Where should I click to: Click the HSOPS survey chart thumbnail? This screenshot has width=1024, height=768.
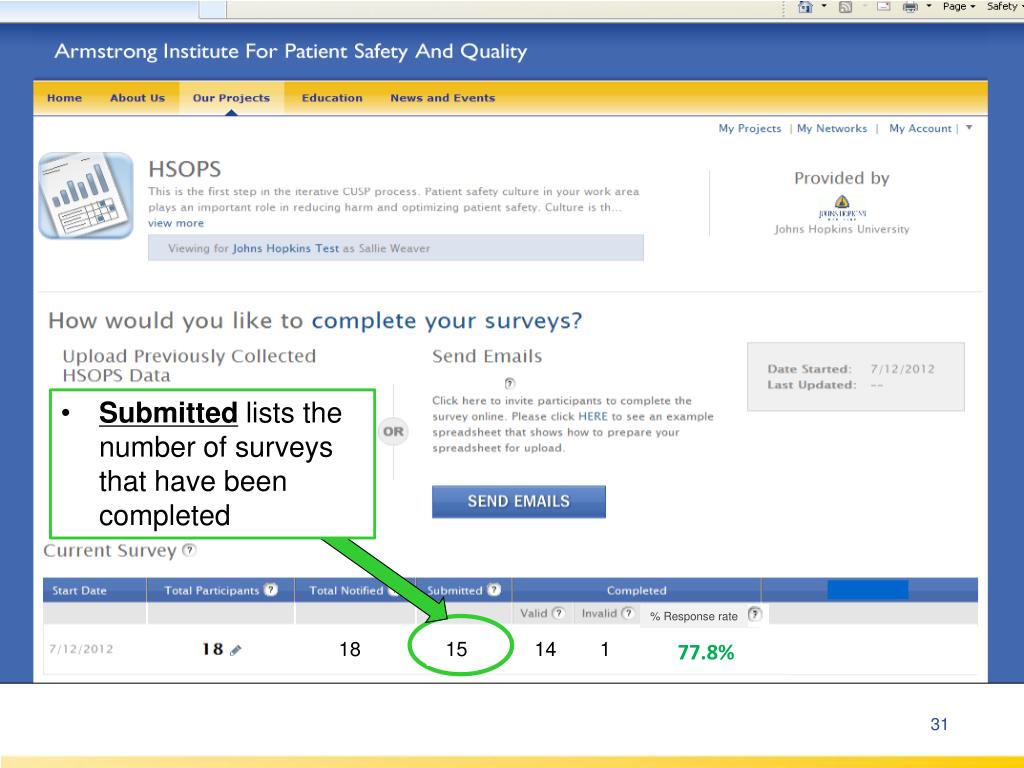point(86,195)
